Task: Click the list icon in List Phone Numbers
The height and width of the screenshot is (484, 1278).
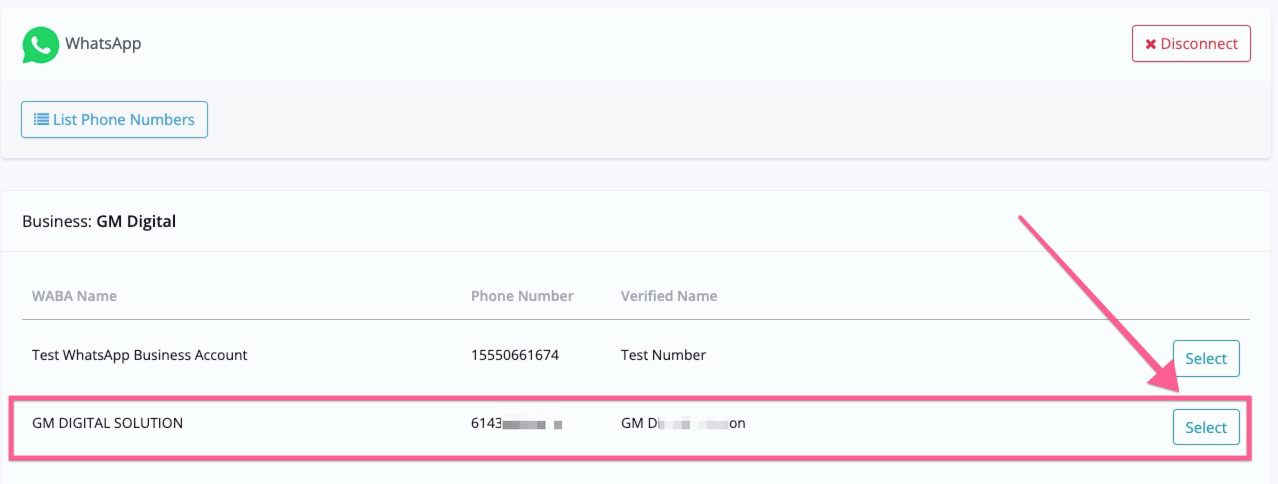Action: [41, 119]
